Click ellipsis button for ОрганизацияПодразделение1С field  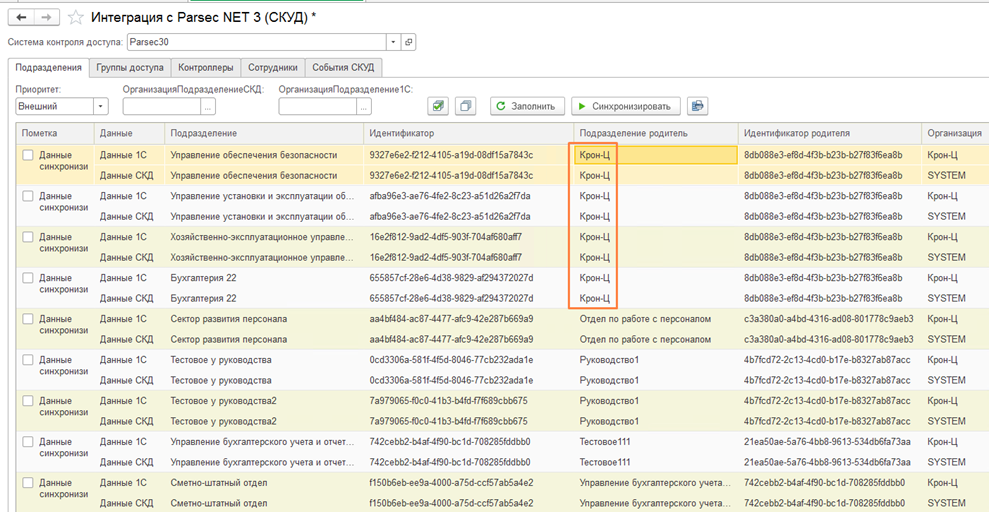[364, 106]
